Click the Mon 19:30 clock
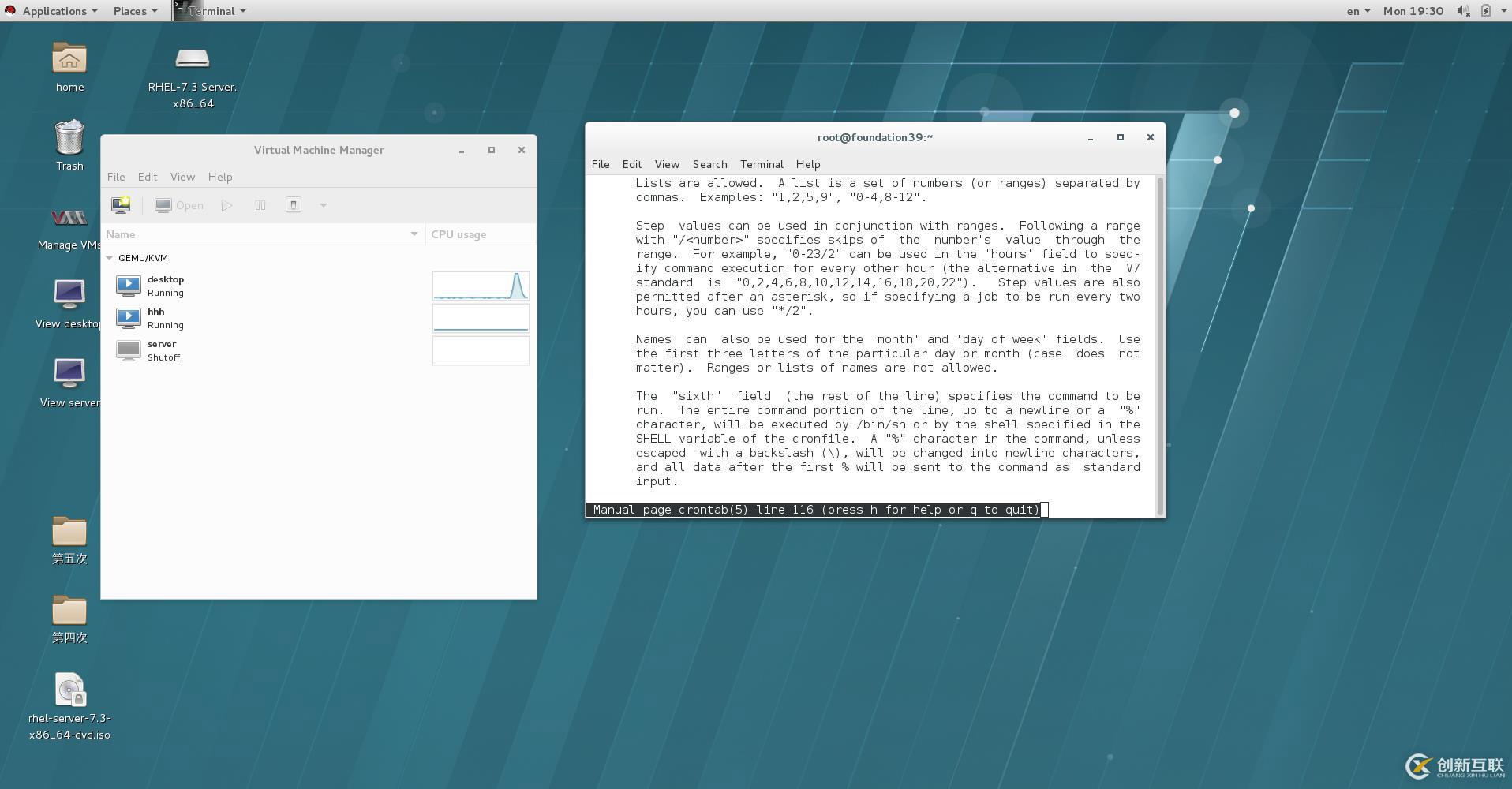 (x=1413, y=11)
